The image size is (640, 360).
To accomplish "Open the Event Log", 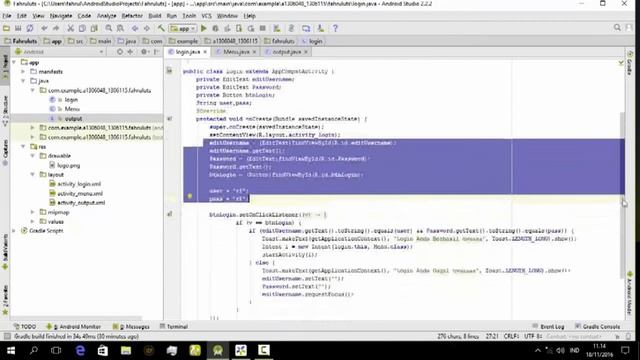I will tap(548, 327).
